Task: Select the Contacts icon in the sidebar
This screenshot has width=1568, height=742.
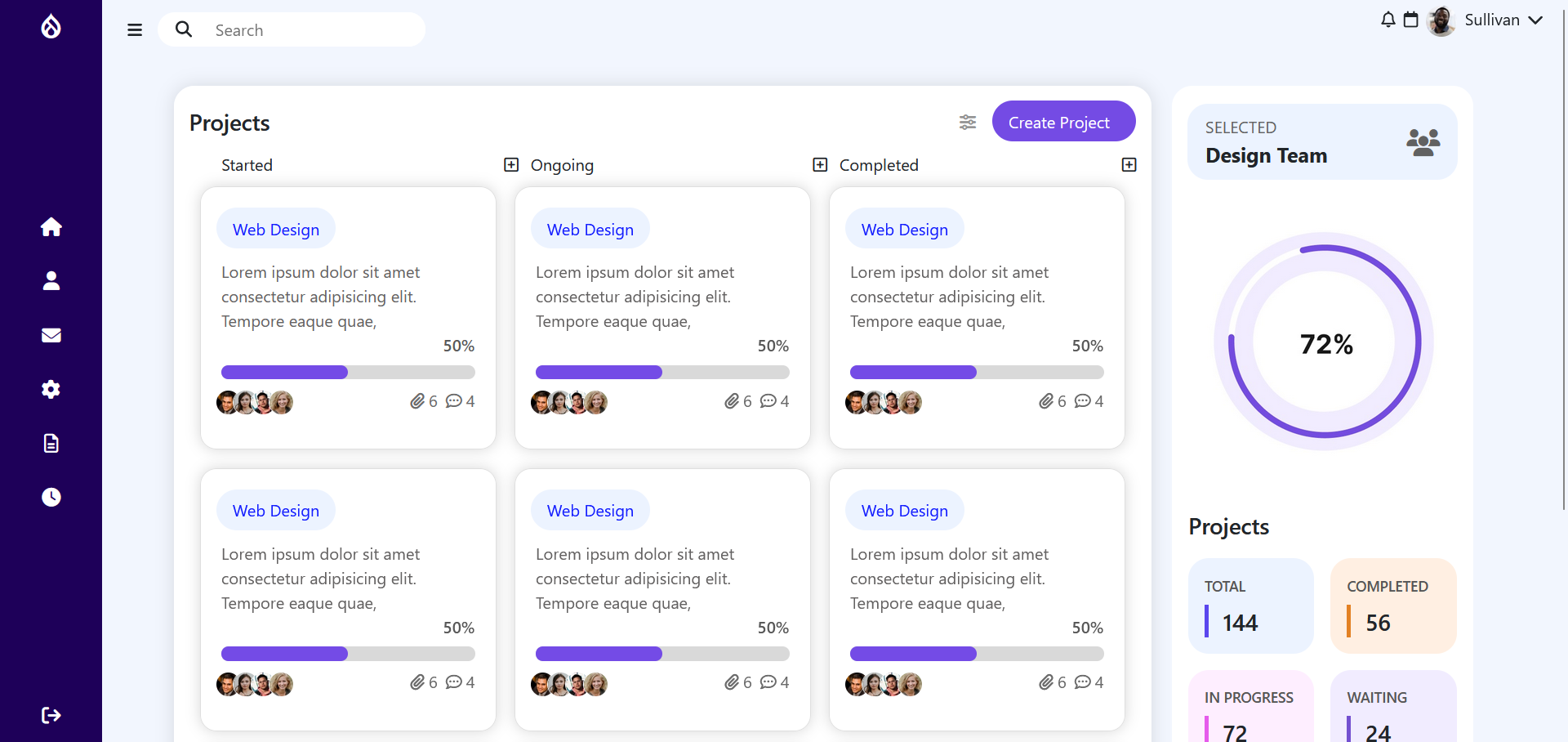Action: (51, 280)
